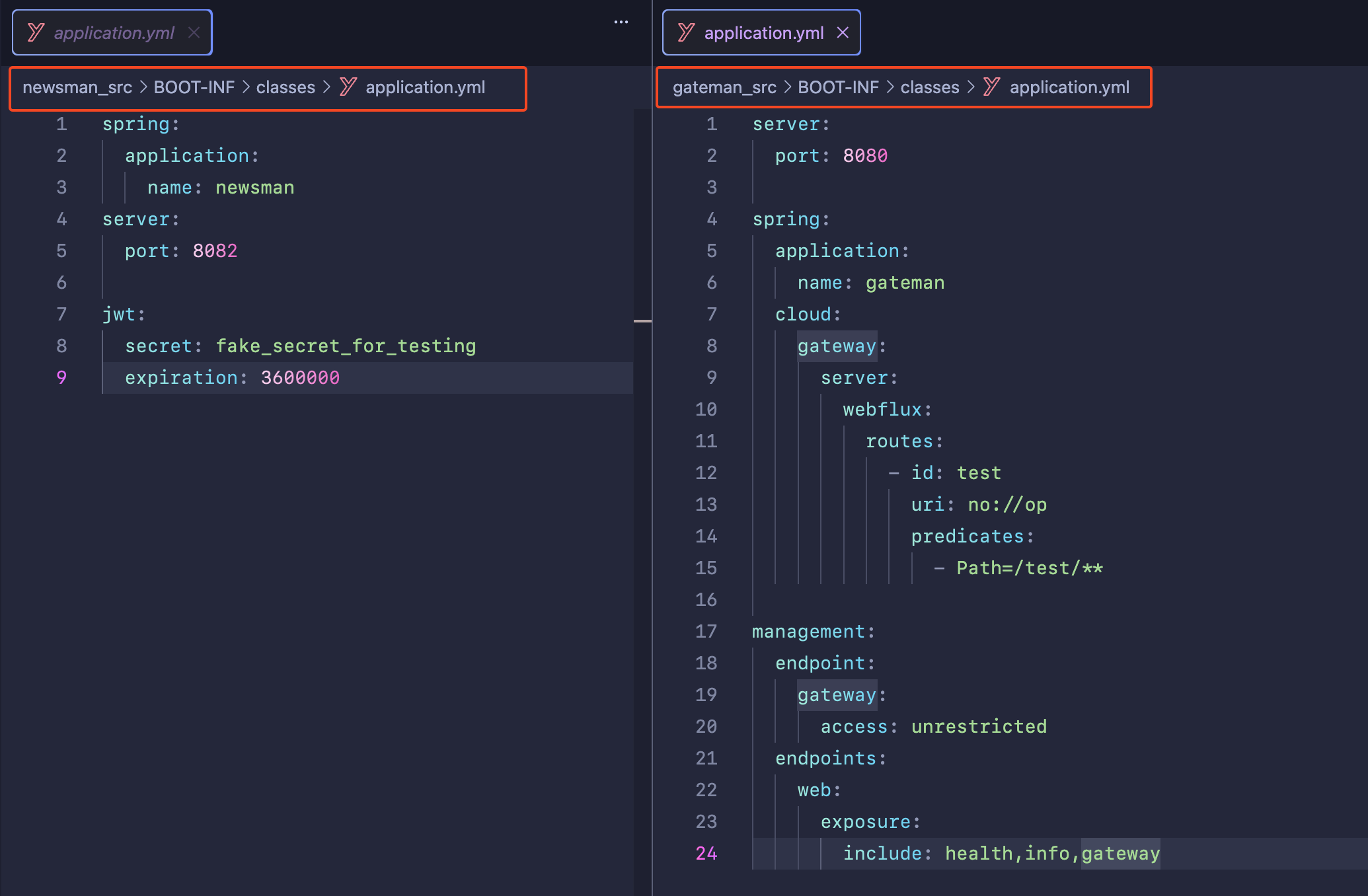Click line number 9 in left editor
Image resolution: width=1368 pixels, height=896 pixels.
point(61,377)
